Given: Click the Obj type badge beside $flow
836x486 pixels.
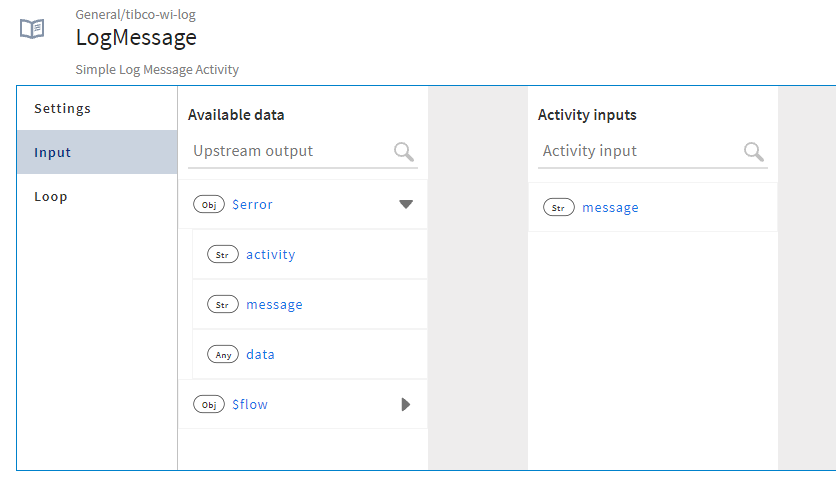Looking at the screenshot, I should click(x=209, y=404).
